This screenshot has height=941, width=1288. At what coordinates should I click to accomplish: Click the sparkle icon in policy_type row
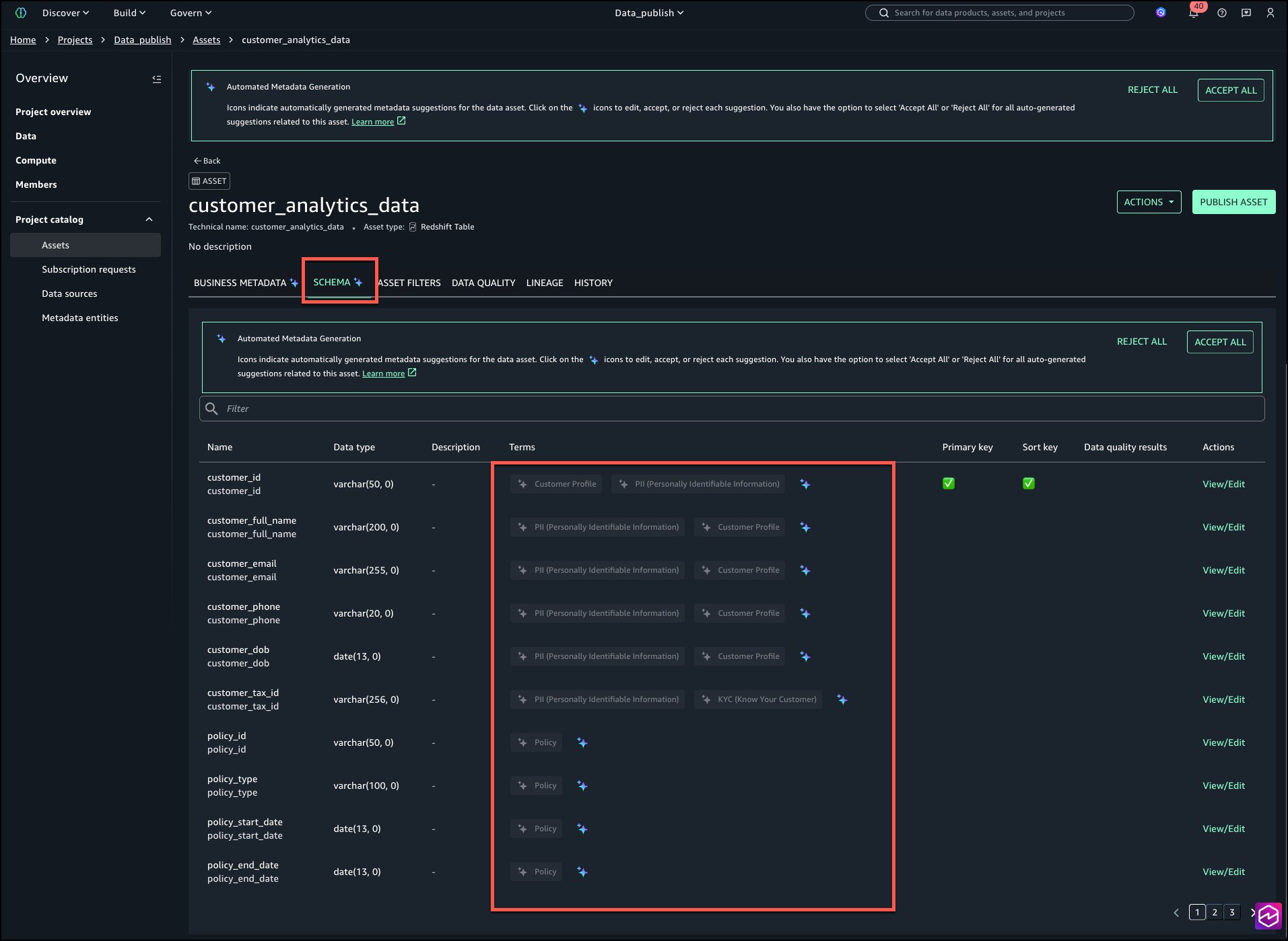[582, 786]
